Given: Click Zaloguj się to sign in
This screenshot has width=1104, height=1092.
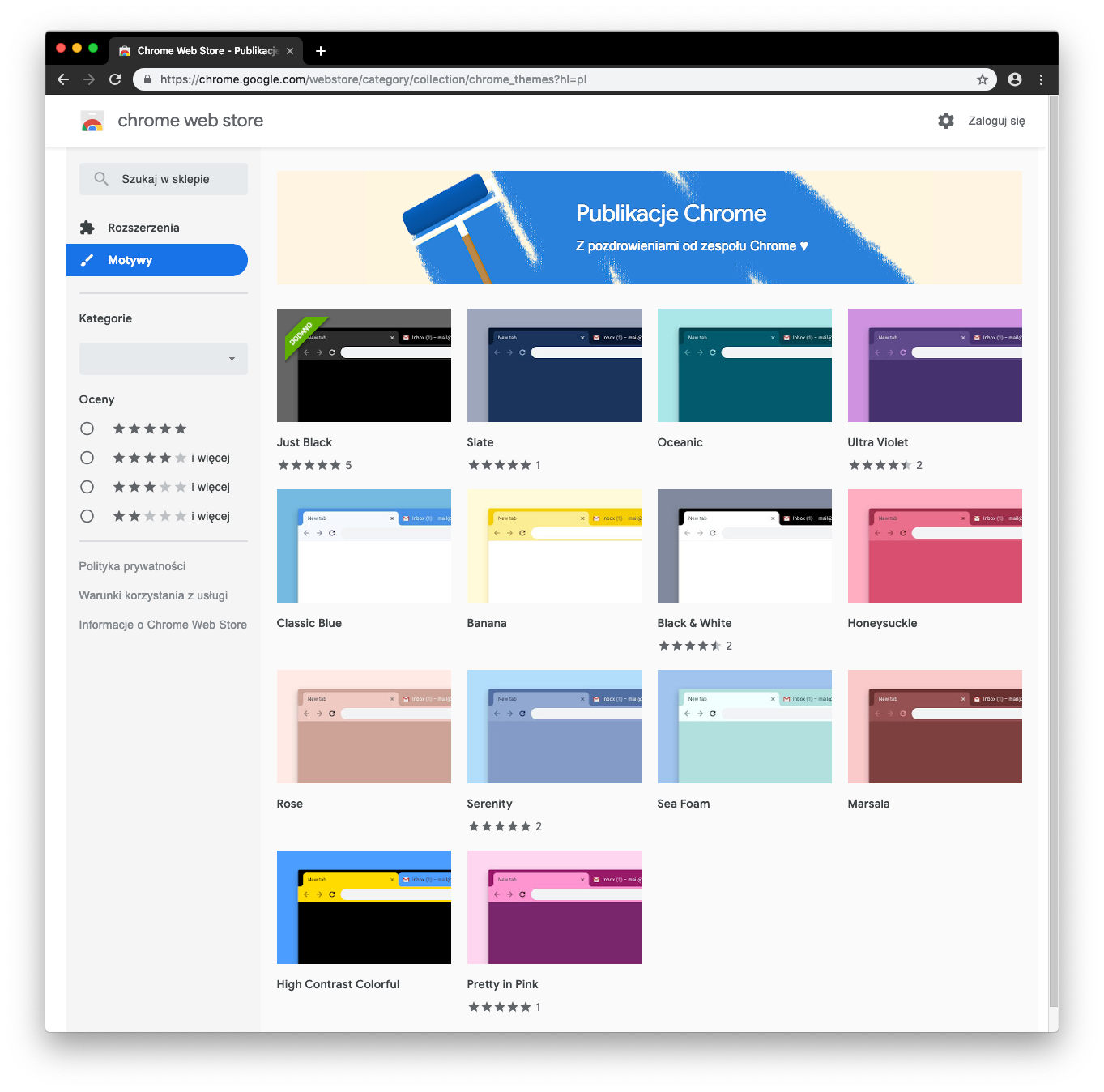Looking at the screenshot, I should click(x=996, y=121).
